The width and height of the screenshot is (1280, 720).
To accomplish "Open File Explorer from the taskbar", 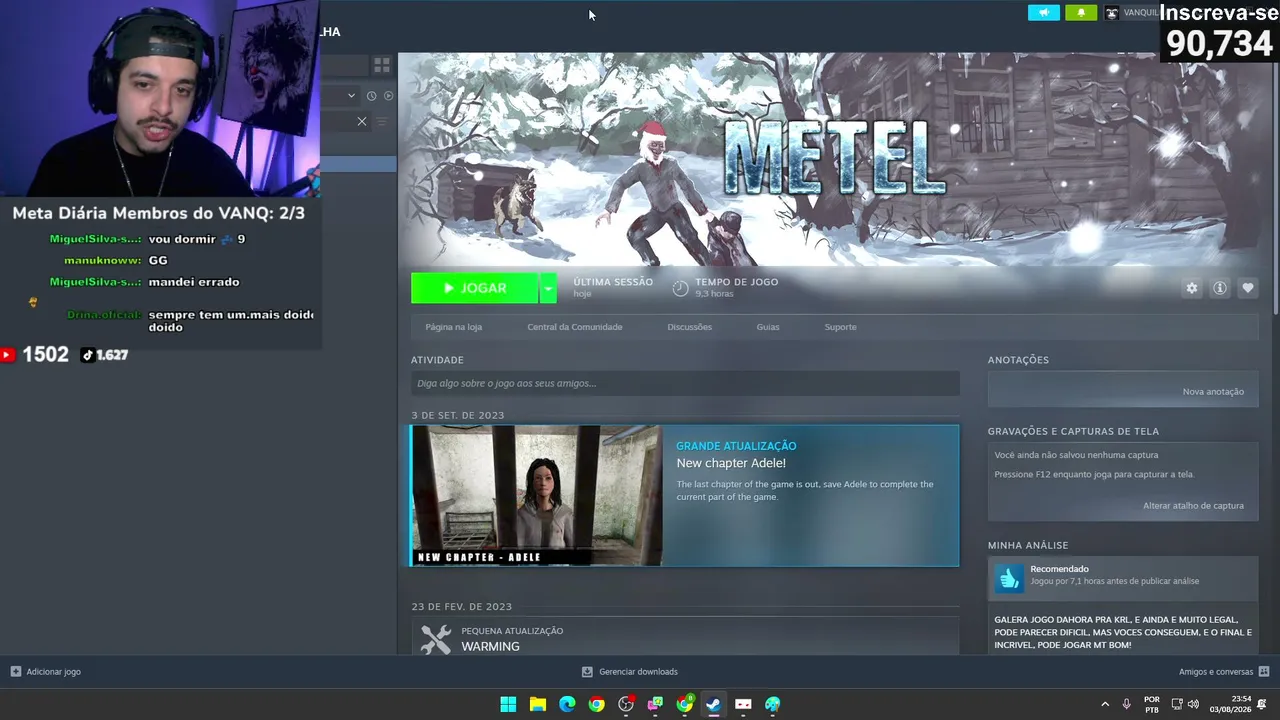I will 537,704.
